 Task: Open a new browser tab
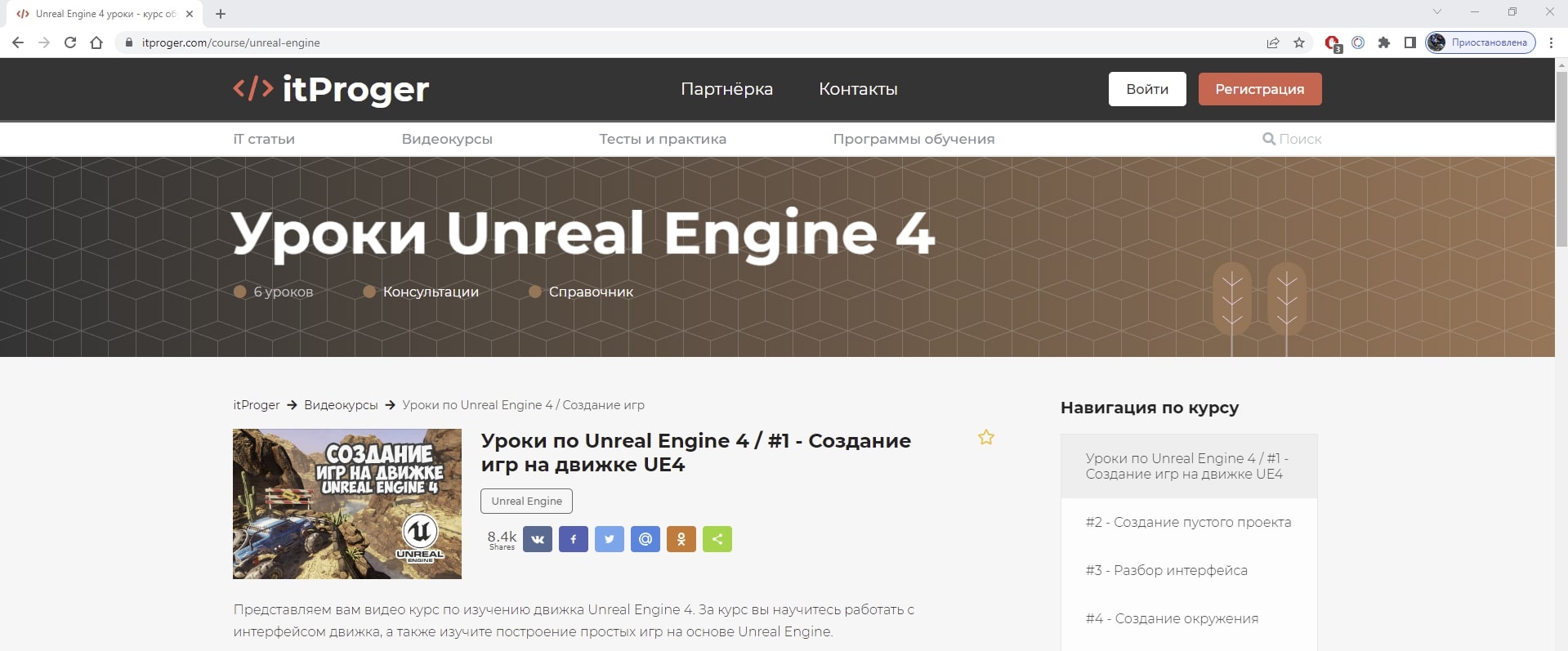(x=221, y=14)
